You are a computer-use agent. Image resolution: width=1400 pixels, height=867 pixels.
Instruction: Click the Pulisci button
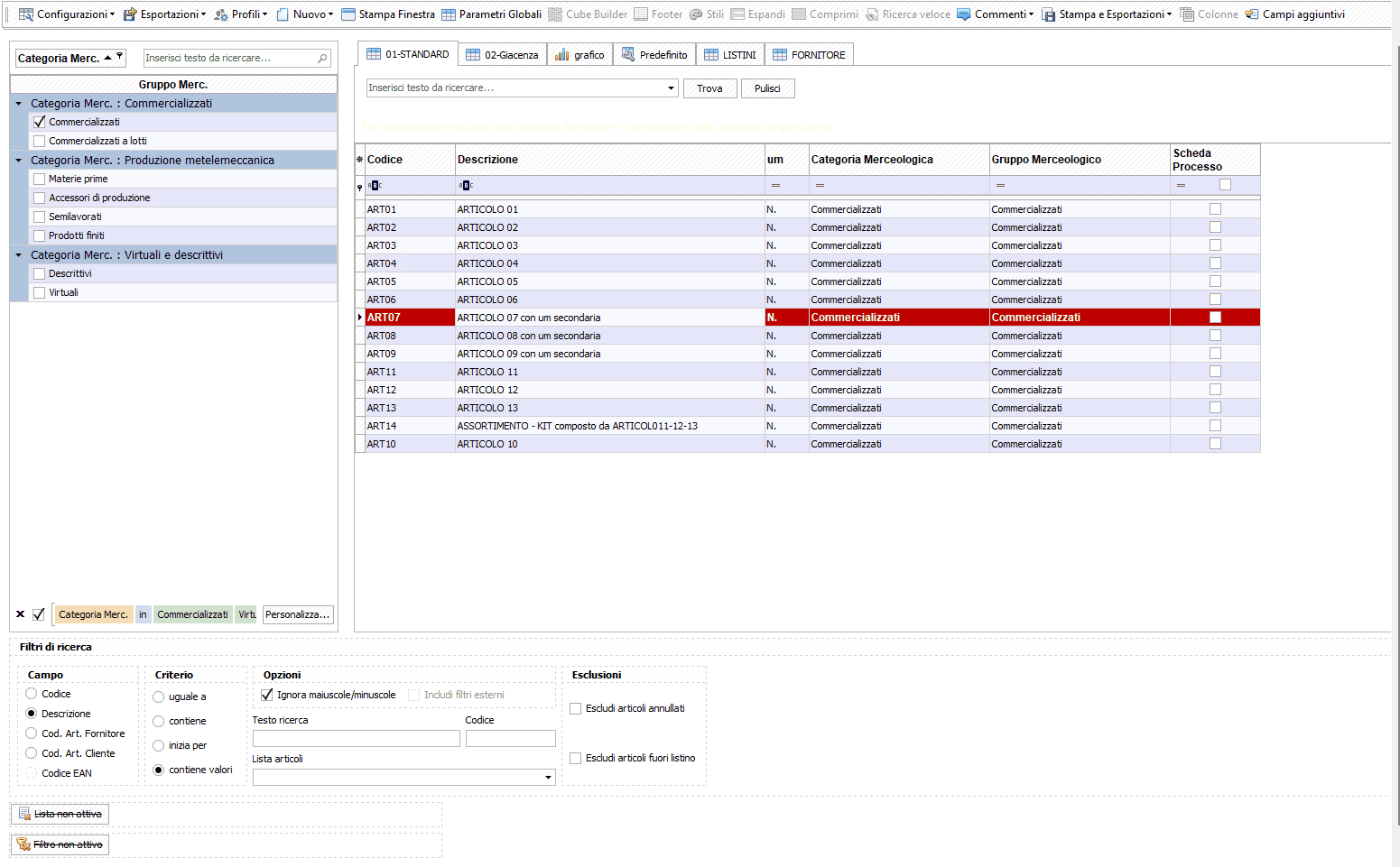767,88
